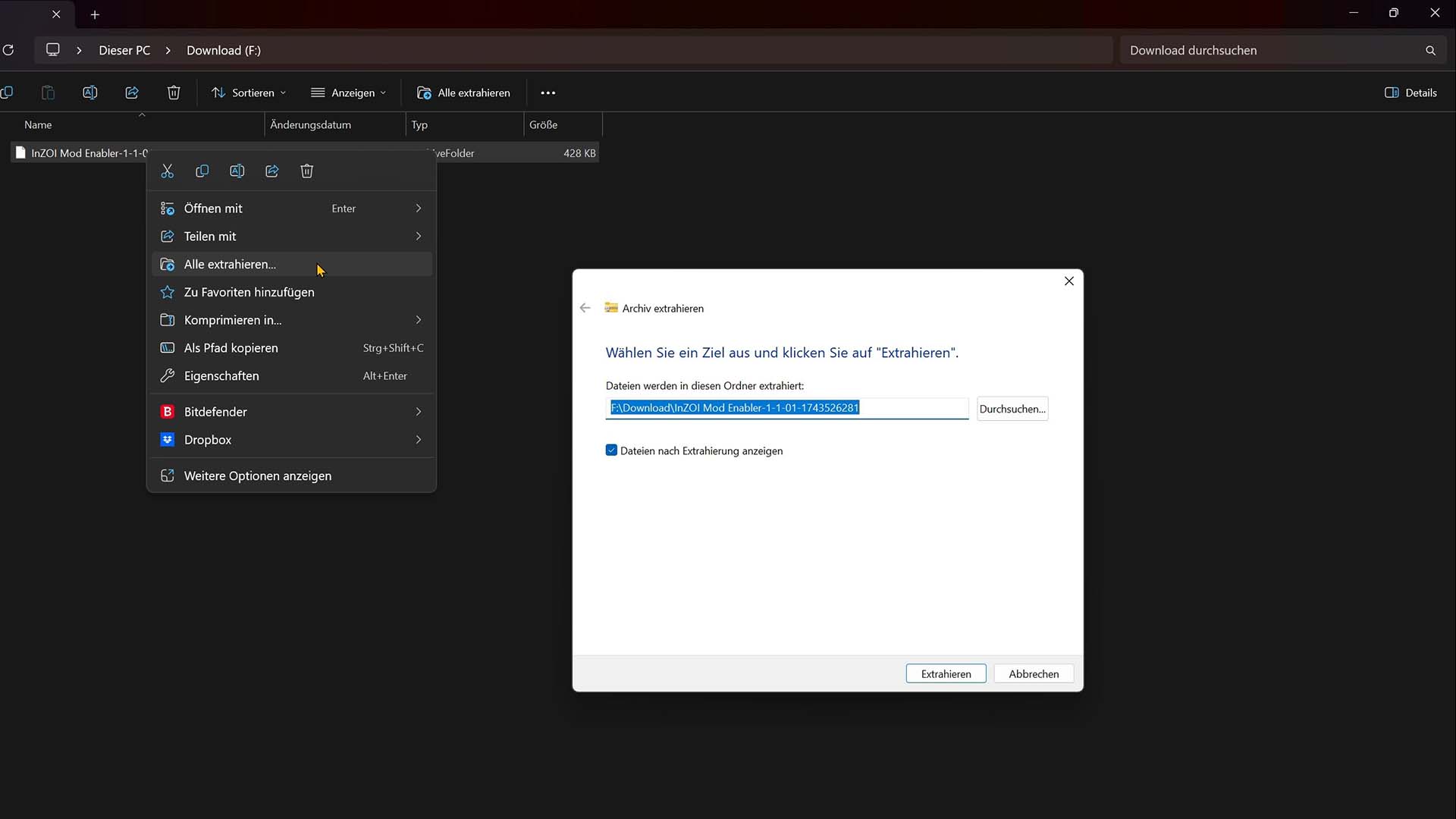The image size is (1456, 819).
Task: Select Alle extrahieren... in context menu
Action: click(x=230, y=264)
